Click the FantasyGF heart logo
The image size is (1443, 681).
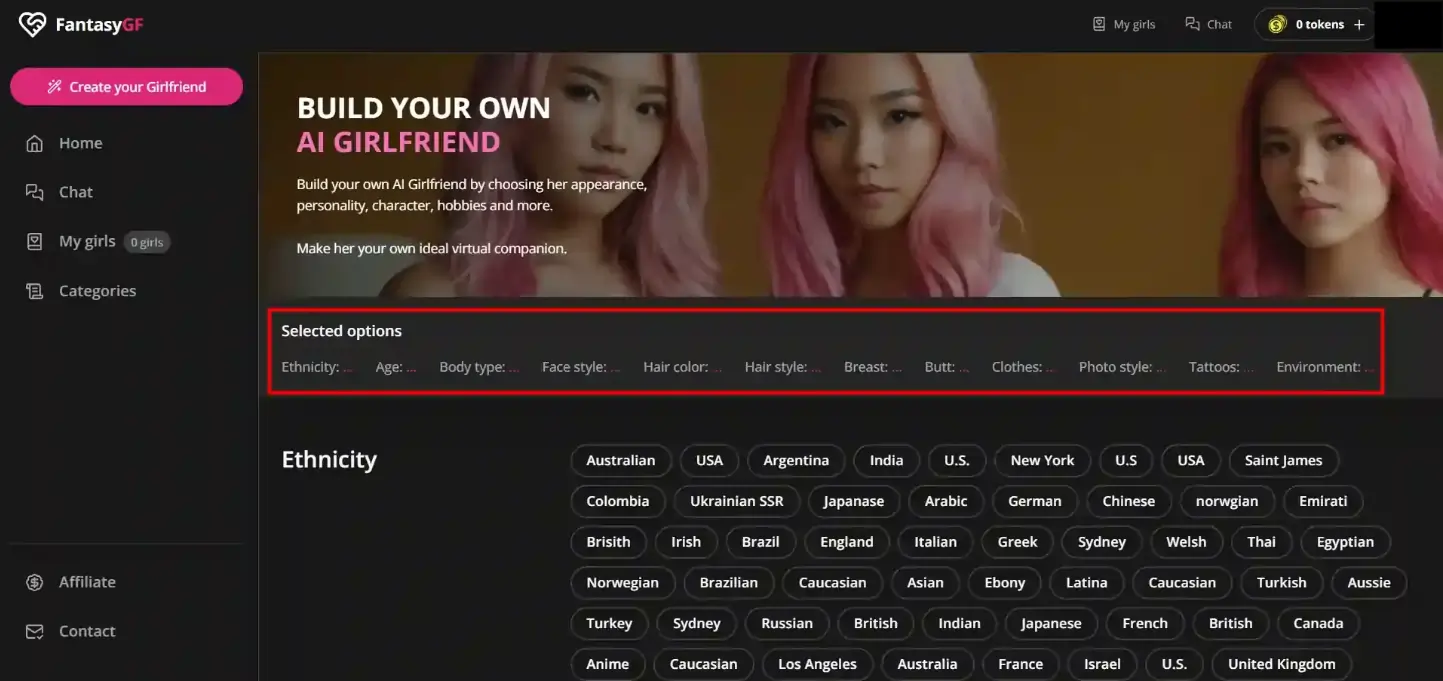(31, 23)
